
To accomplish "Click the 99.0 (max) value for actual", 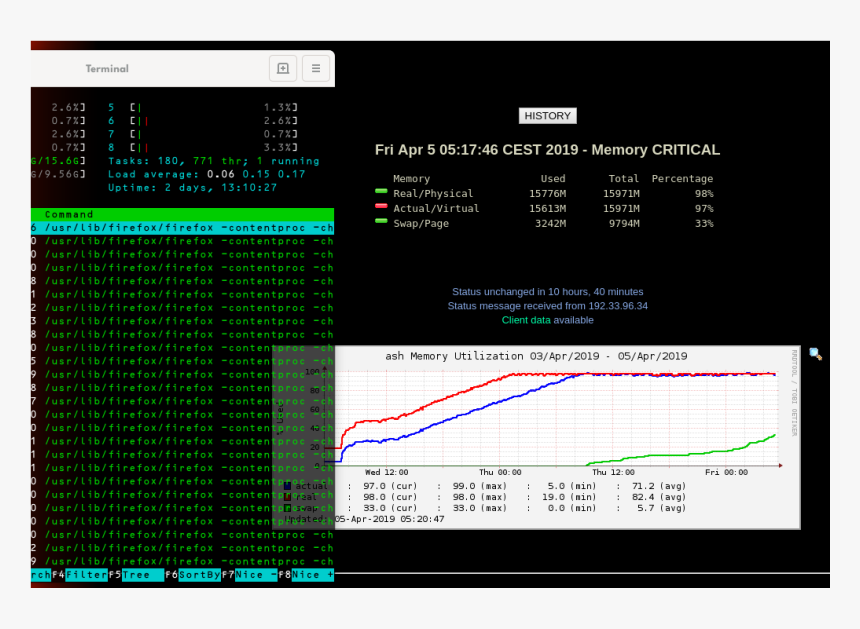I will coord(480,486).
